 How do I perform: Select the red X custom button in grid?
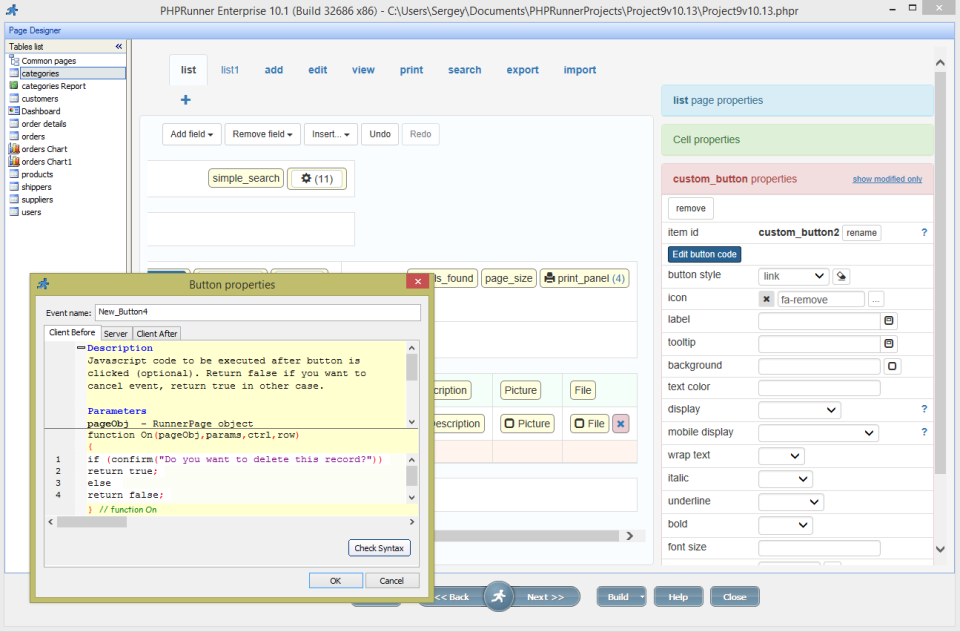pos(621,424)
